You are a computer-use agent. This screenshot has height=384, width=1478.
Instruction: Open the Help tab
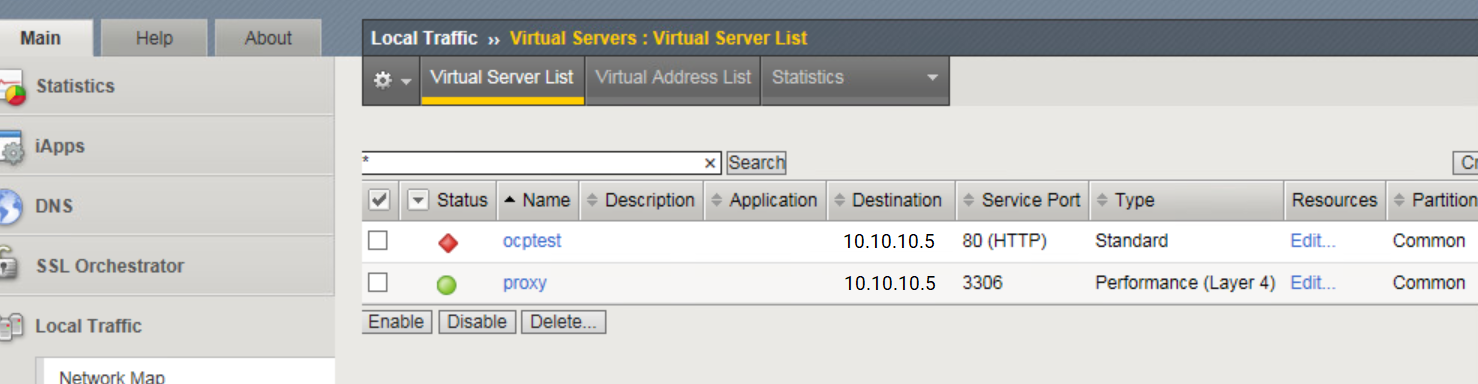[x=155, y=38]
